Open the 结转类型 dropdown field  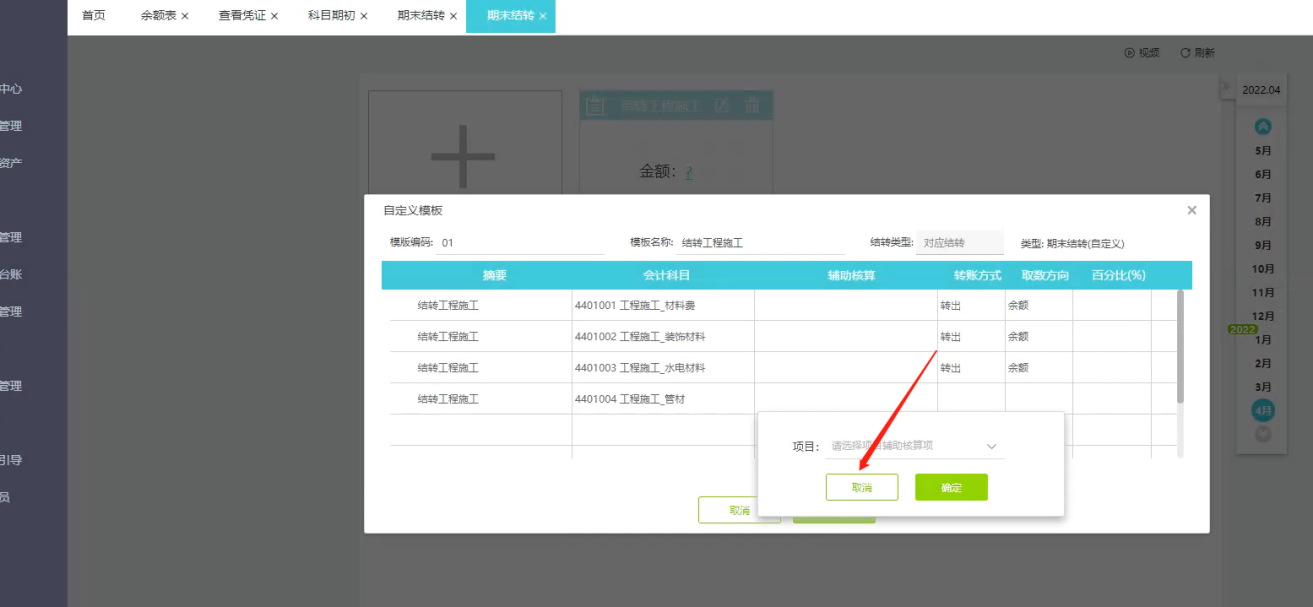click(x=959, y=243)
